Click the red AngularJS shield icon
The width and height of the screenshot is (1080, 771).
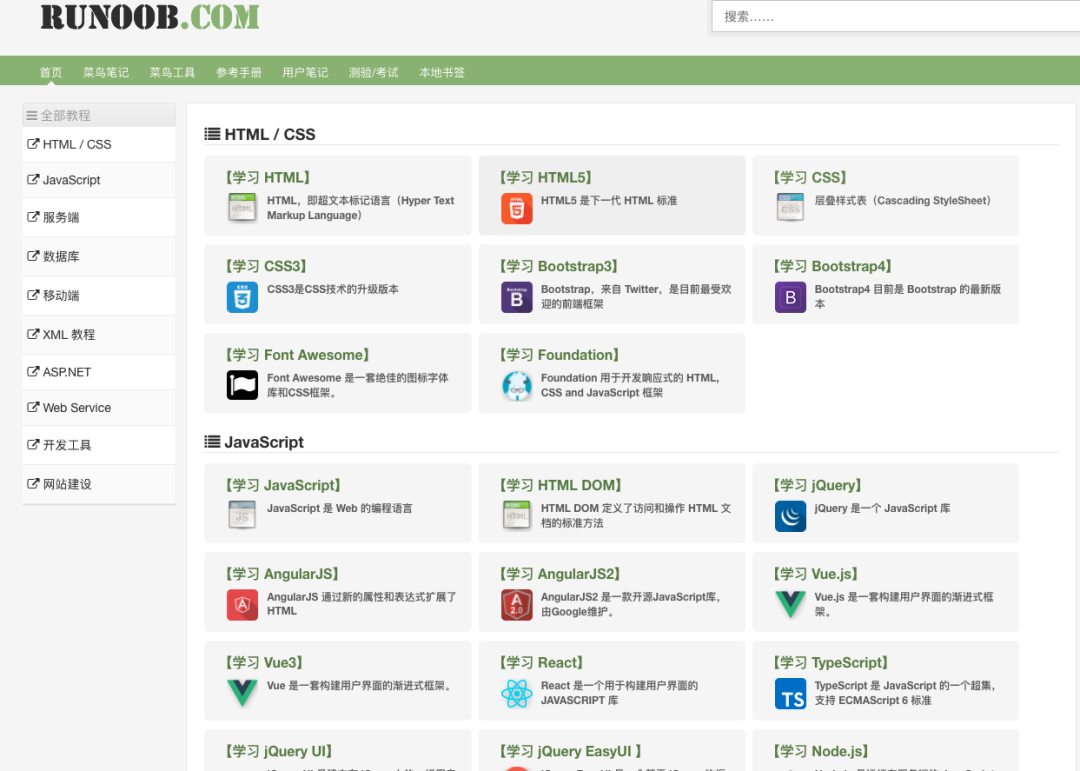click(242, 605)
